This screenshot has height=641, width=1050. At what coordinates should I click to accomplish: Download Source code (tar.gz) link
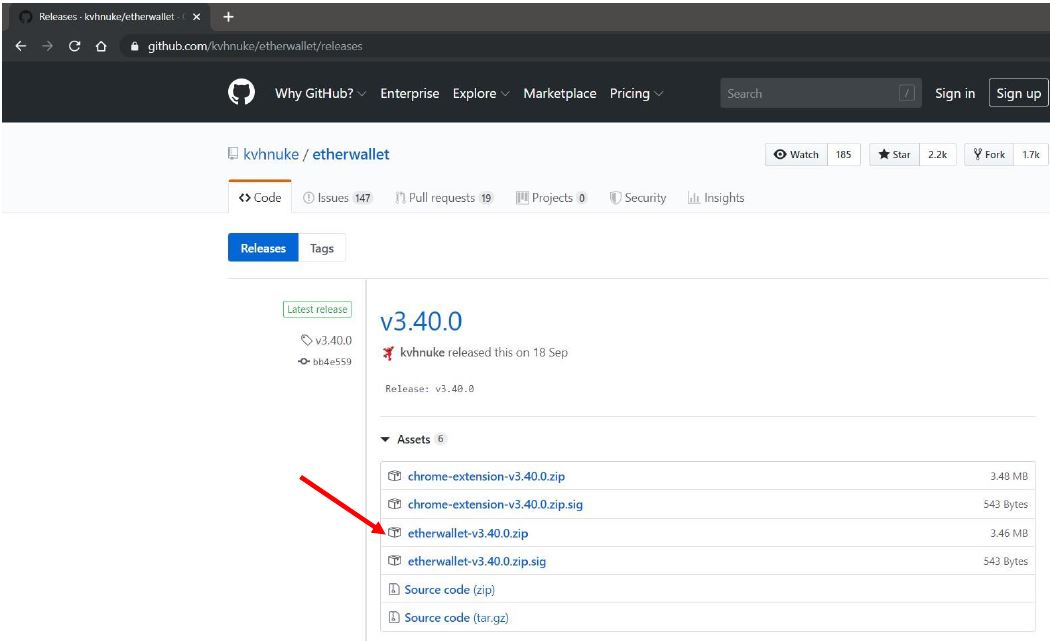456,618
